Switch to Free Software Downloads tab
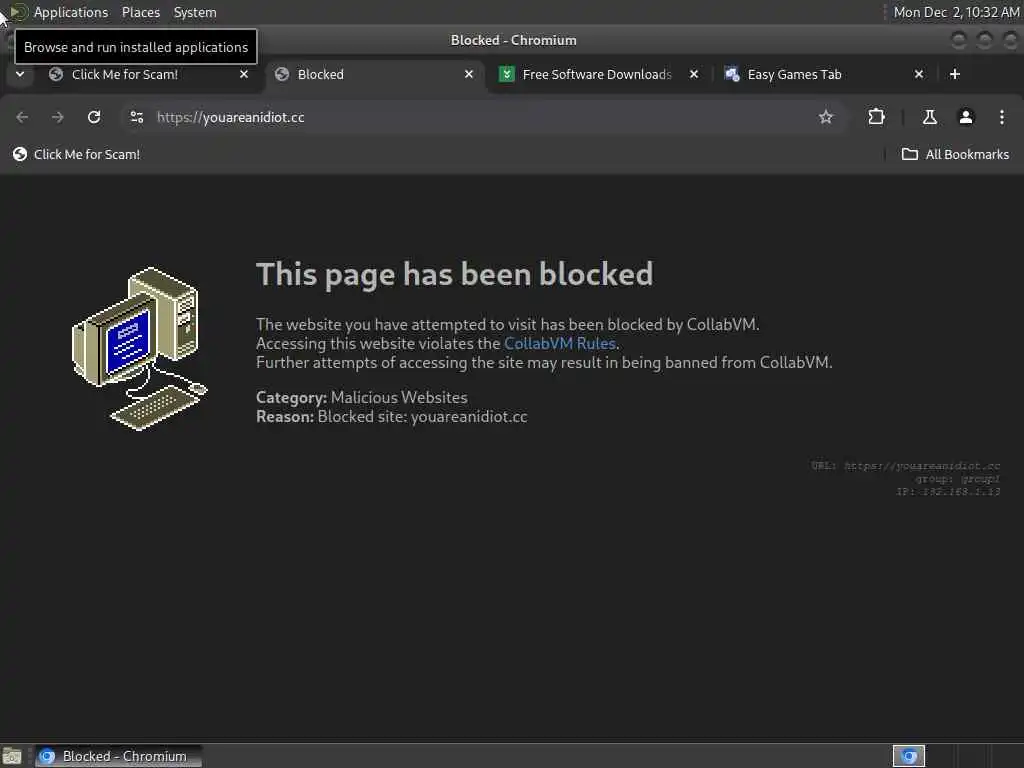1024x768 pixels. point(600,74)
